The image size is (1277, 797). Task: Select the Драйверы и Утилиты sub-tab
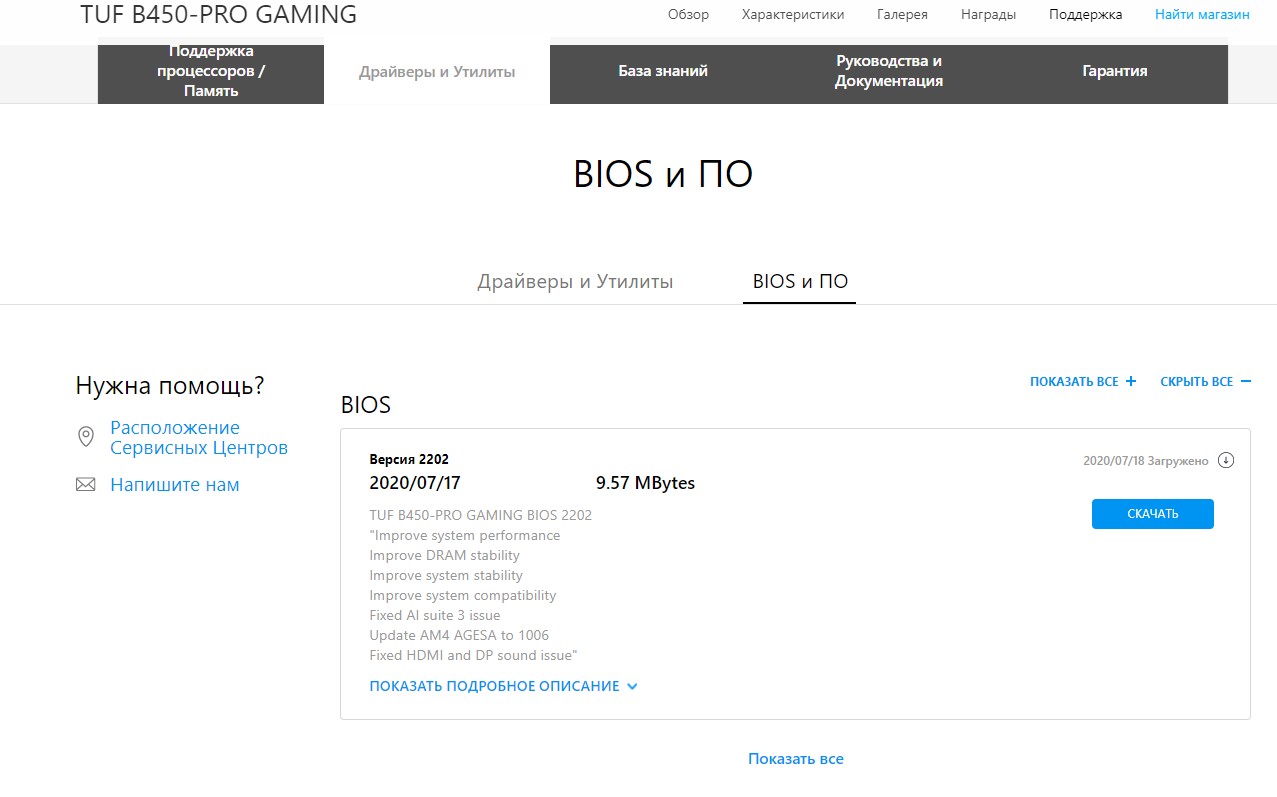[575, 282]
